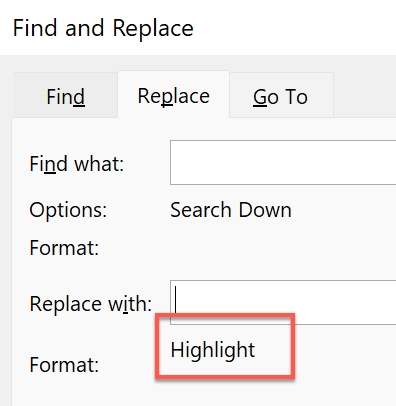Switch to the Find tab

click(x=65, y=96)
